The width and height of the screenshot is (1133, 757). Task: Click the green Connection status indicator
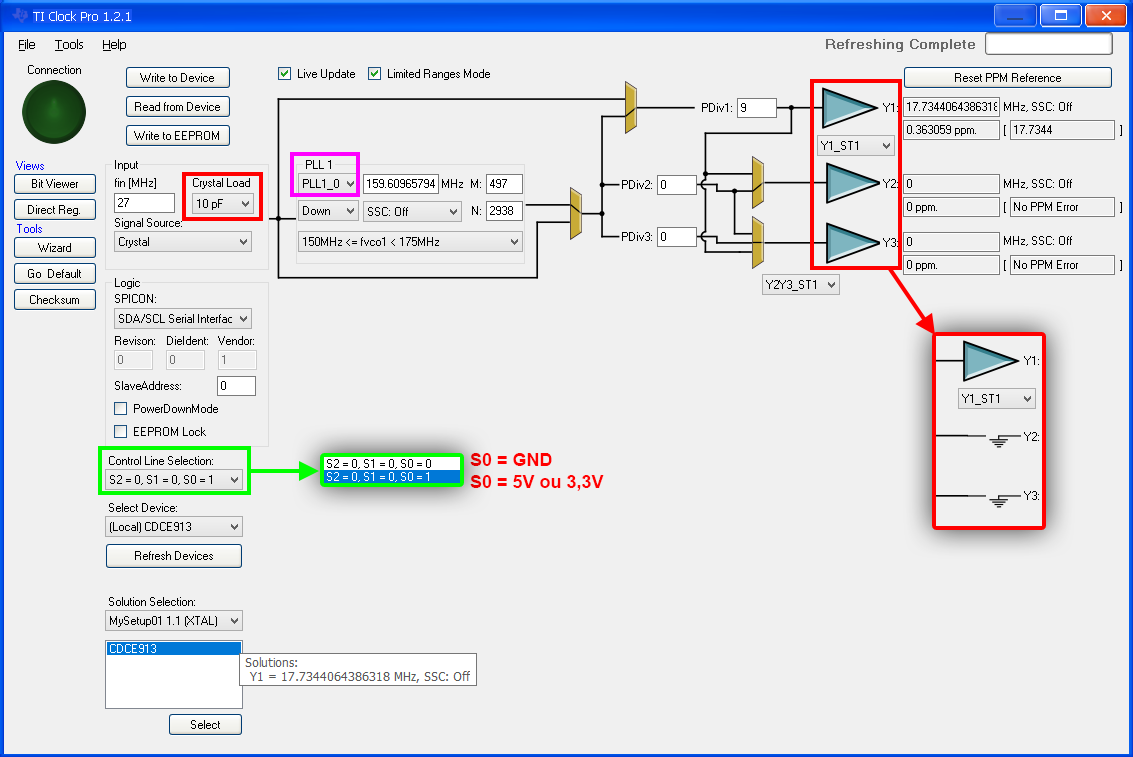point(54,112)
